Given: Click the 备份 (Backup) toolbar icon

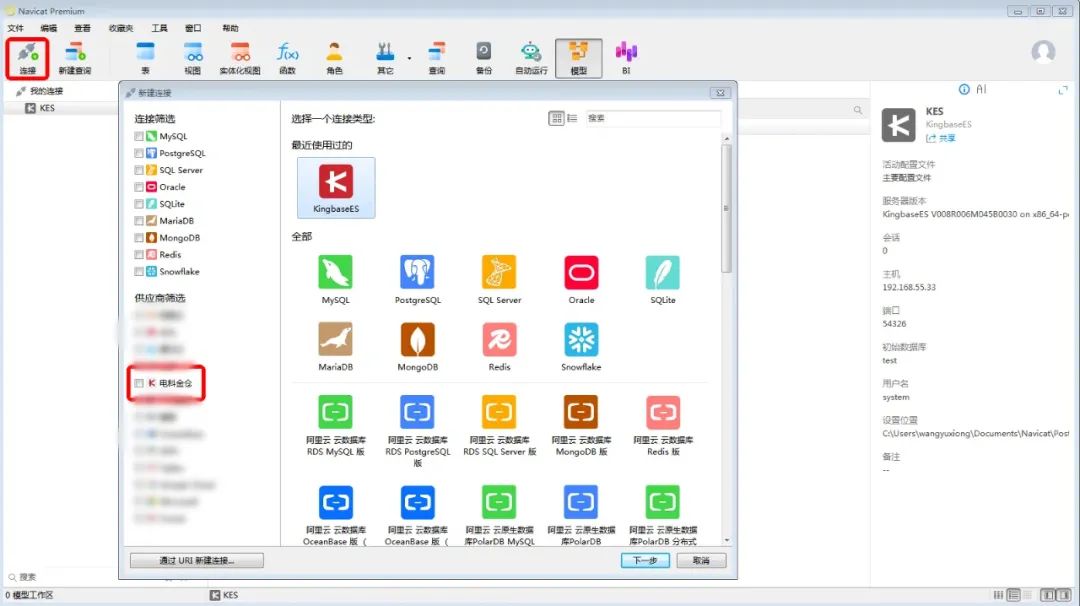Looking at the screenshot, I should (484, 58).
